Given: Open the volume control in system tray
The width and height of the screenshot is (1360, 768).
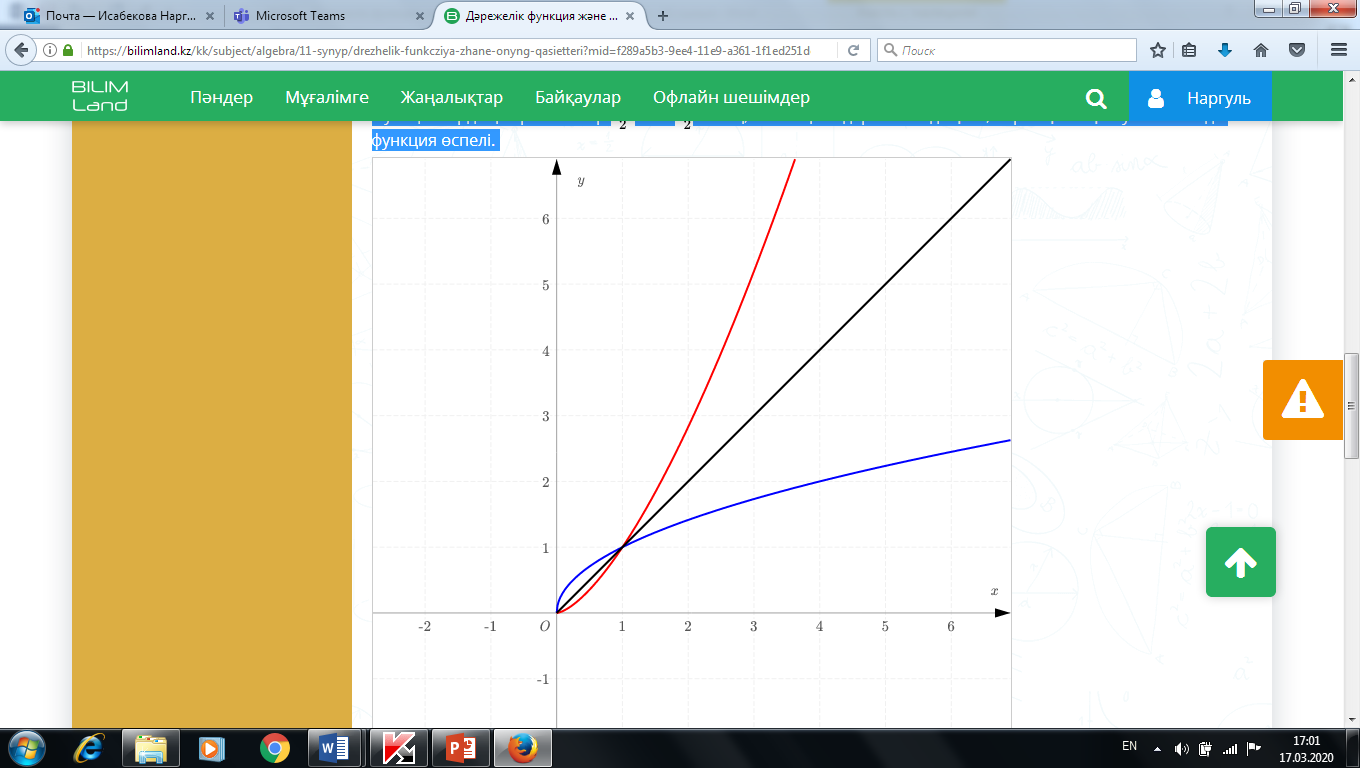Looking at the screenshot, I should [1182, 748].
